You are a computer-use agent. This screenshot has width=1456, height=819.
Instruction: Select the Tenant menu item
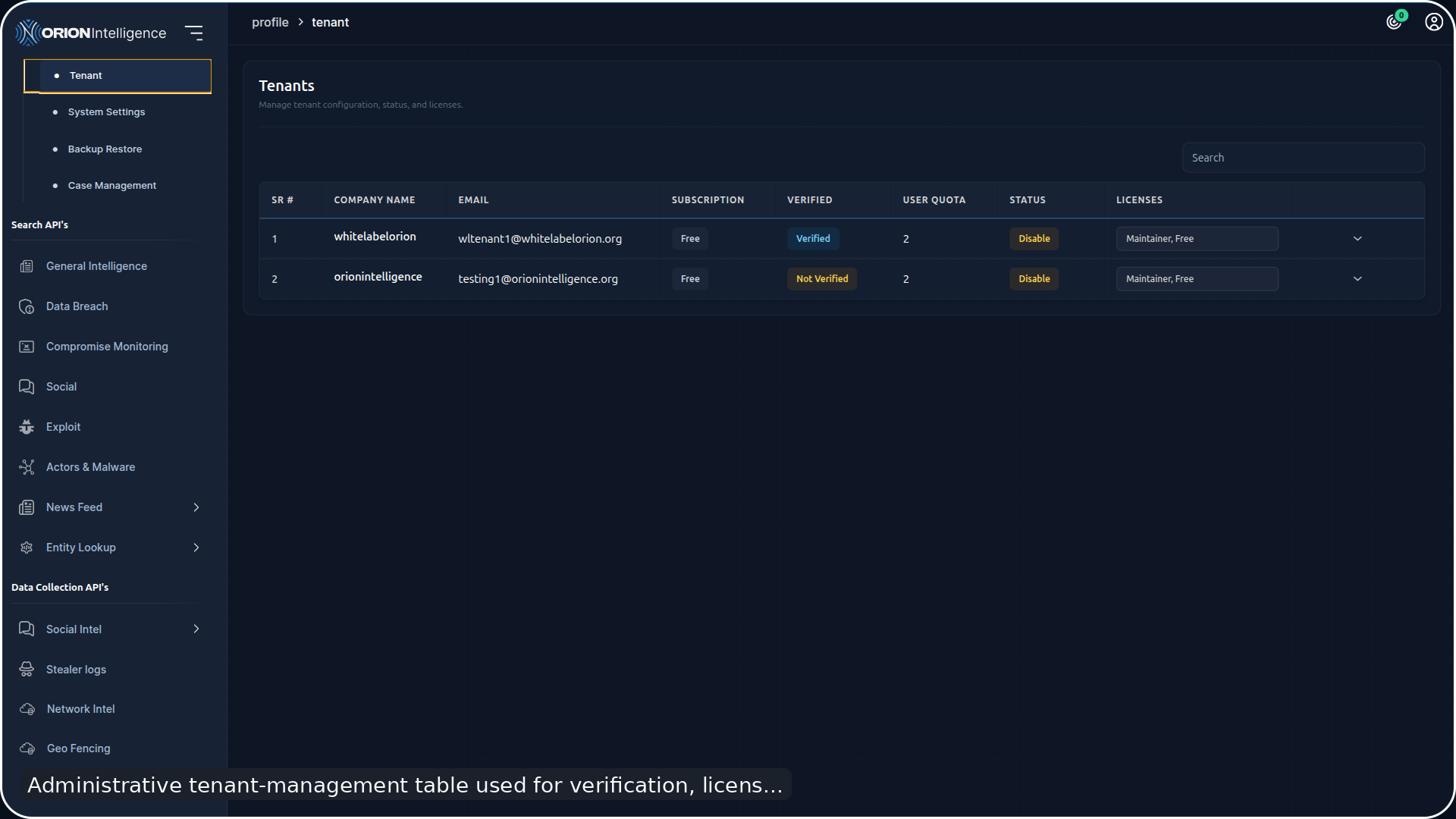[x=118, y=76]
